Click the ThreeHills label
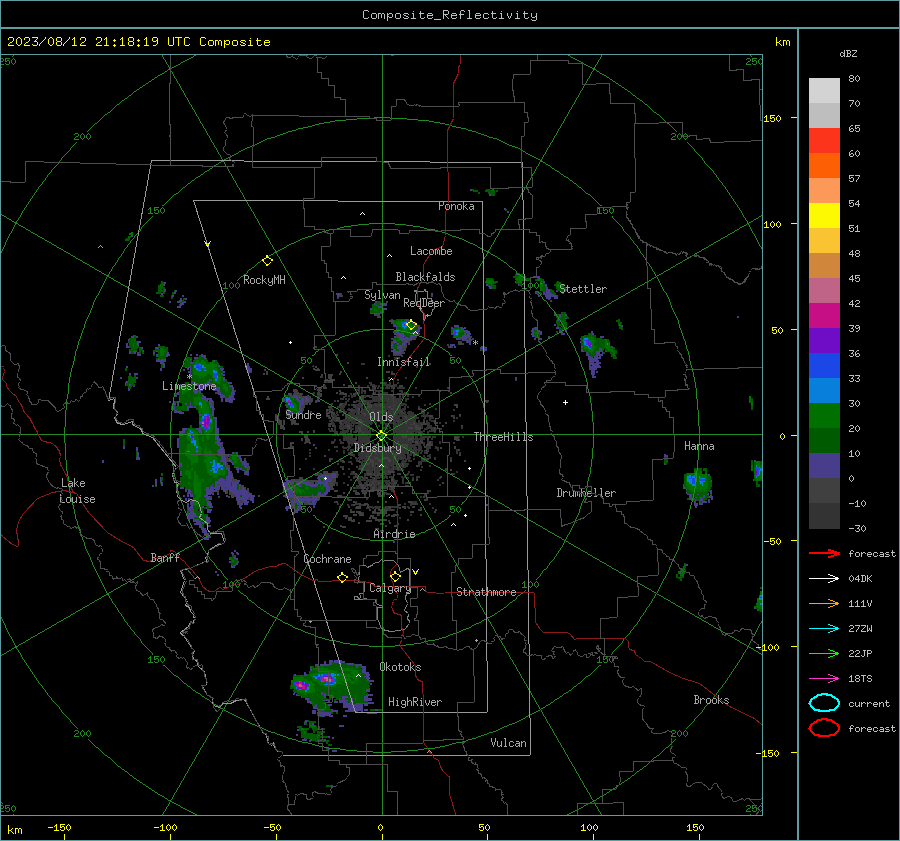Image resolution: width=900 pixels, height=841 pixels. pos(503,437)
